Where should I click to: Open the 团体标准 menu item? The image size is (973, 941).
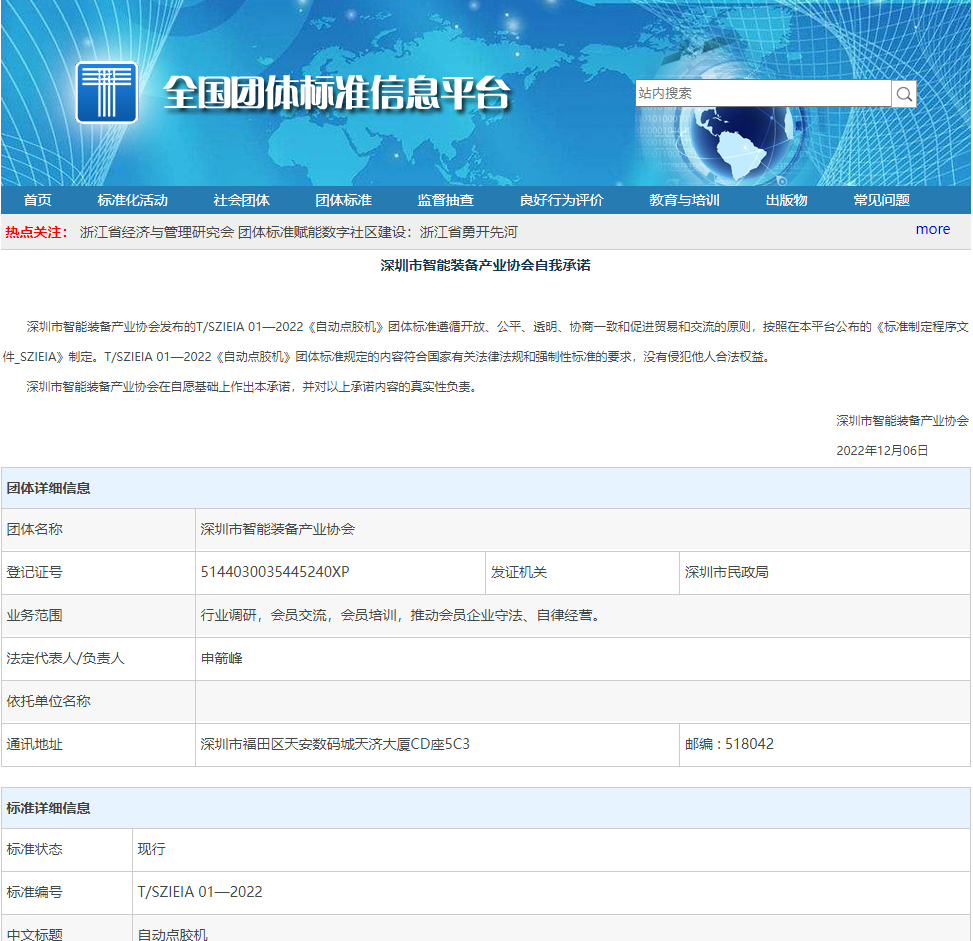[x=343, y=200]
